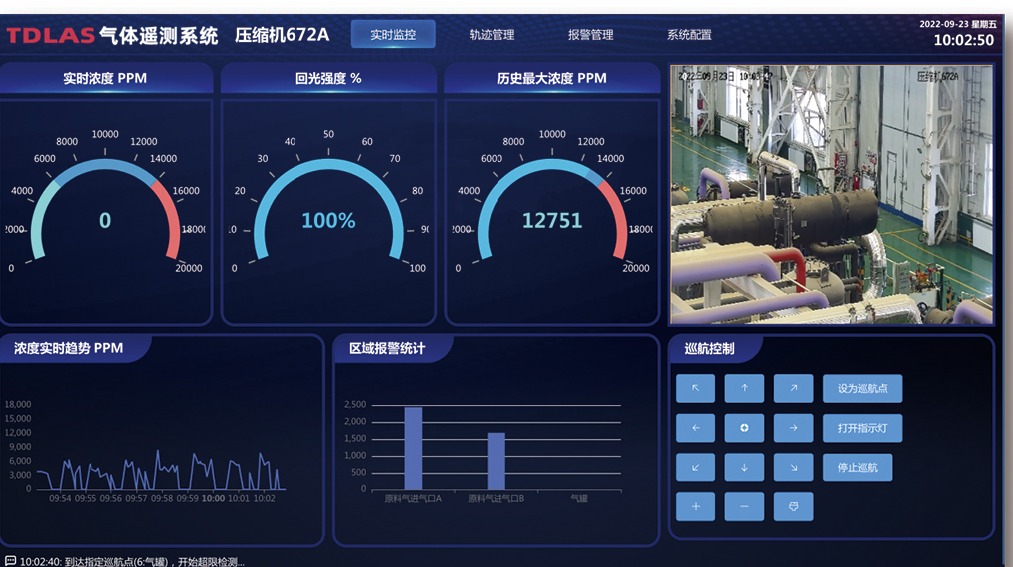
Task: Click the 气罐 label on alarm chart axis
Action: 580,499
